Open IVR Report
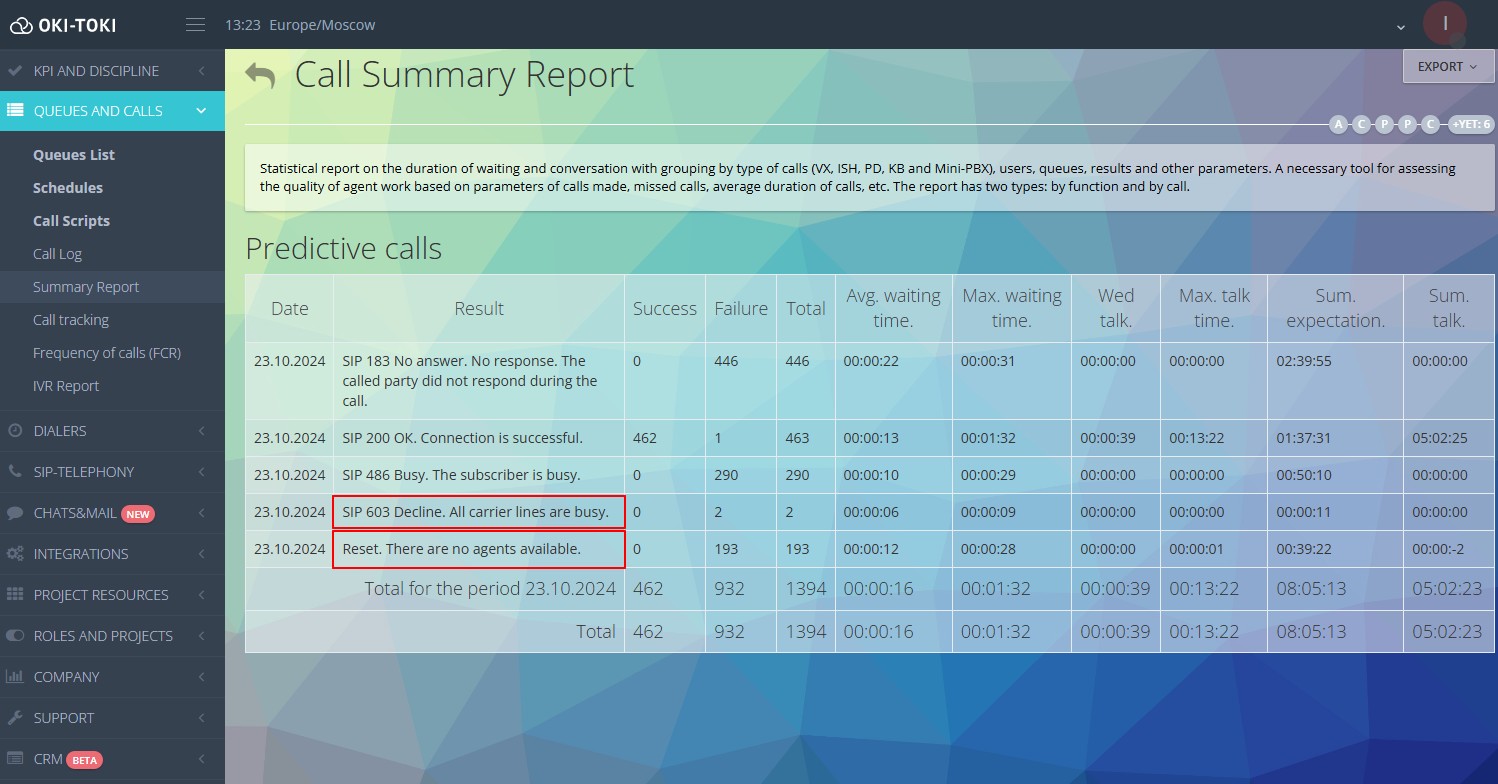The width and height of the screenshot is (1498, 784). click(66, 386)
